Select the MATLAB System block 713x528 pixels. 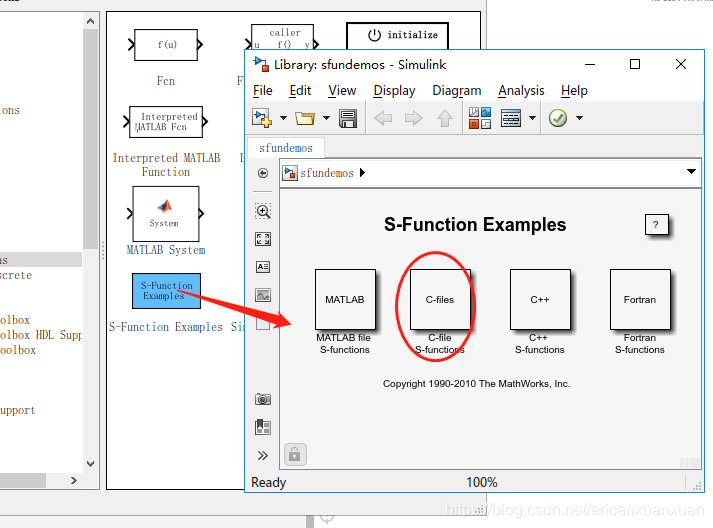click(x=166, y=214)
